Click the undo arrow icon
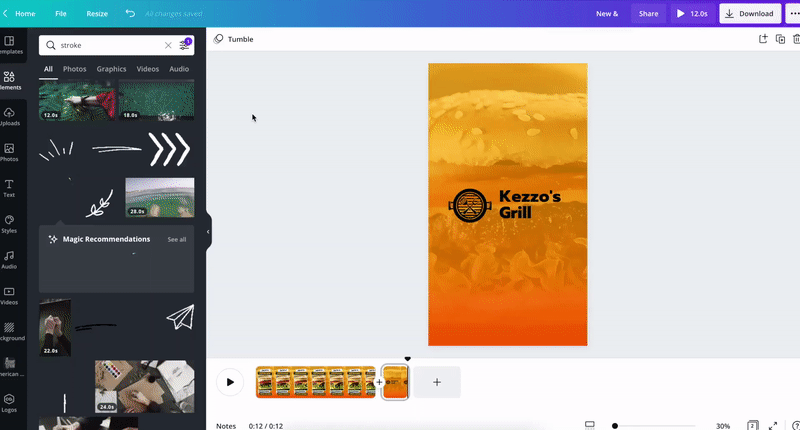Image resolution: width=800 pixels, height=430 pixels. 130,14
